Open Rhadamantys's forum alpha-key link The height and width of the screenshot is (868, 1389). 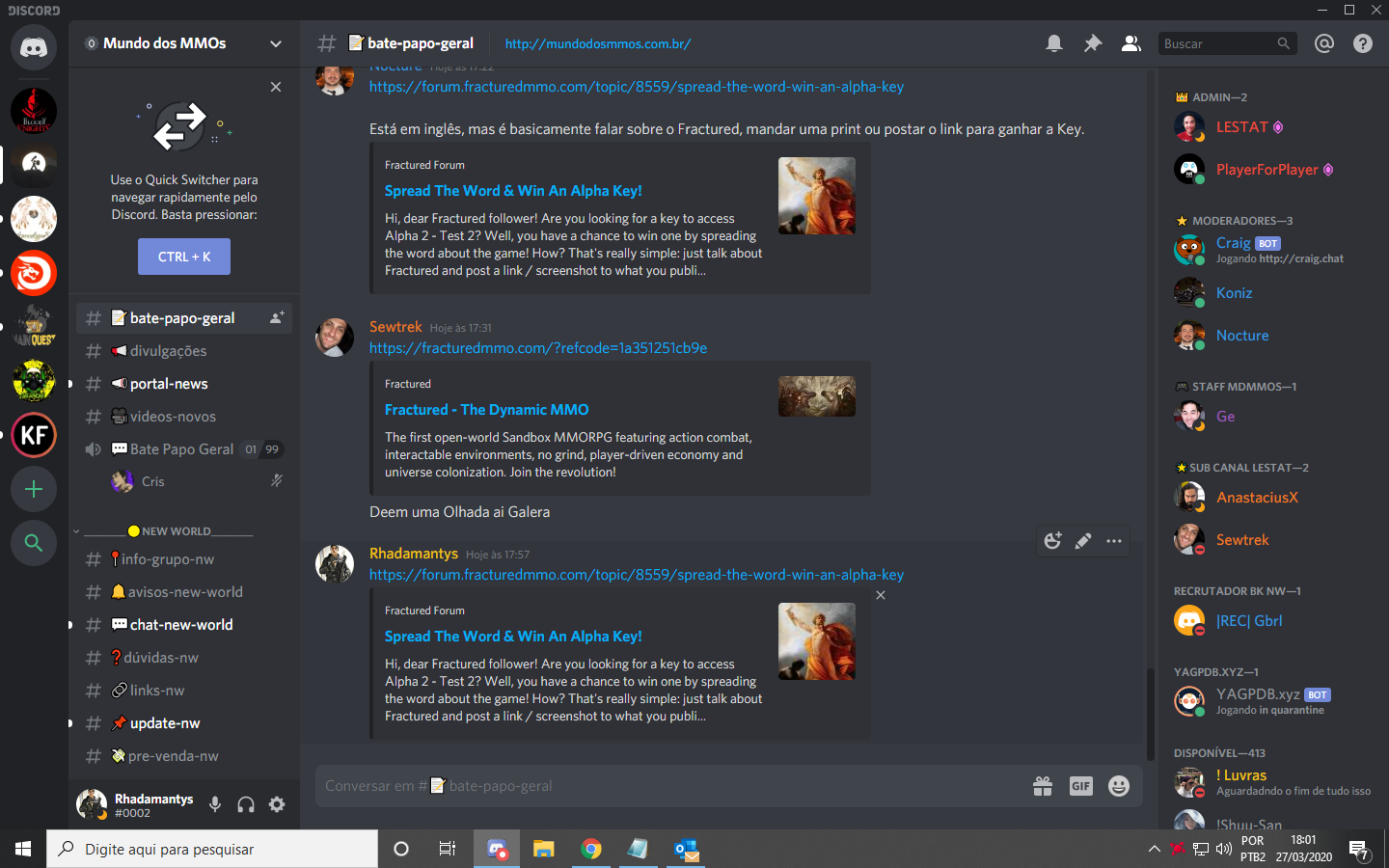pyautogui.click(x=637, y=575)
